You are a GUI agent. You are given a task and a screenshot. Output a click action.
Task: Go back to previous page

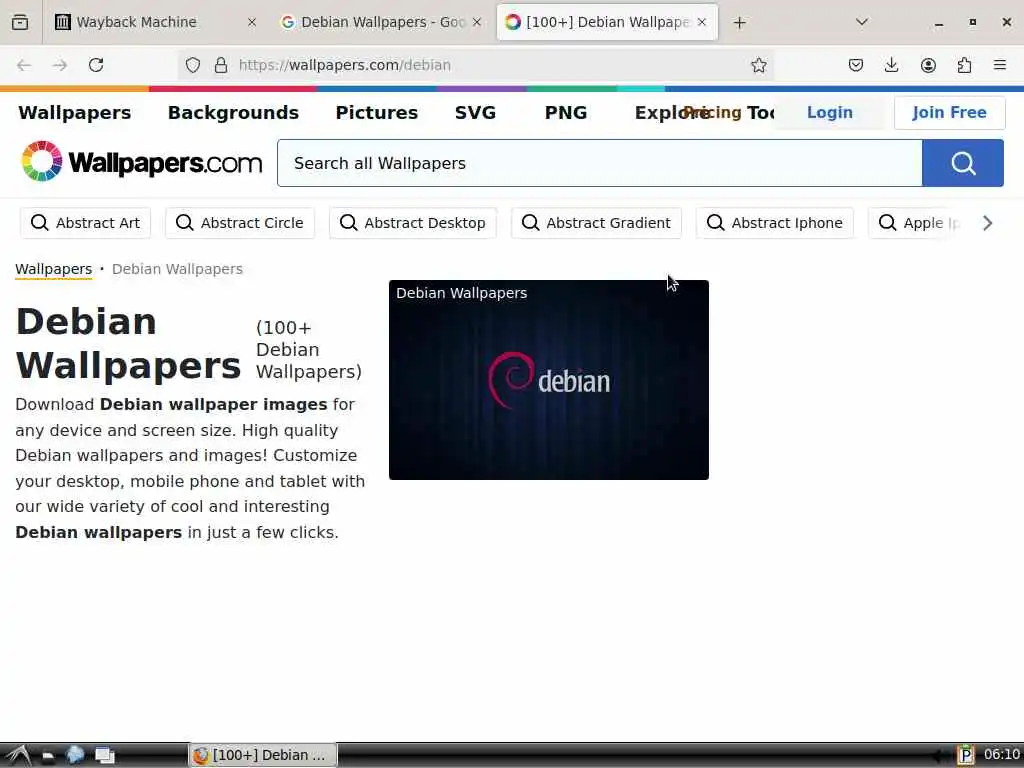(x=24, y=65)
